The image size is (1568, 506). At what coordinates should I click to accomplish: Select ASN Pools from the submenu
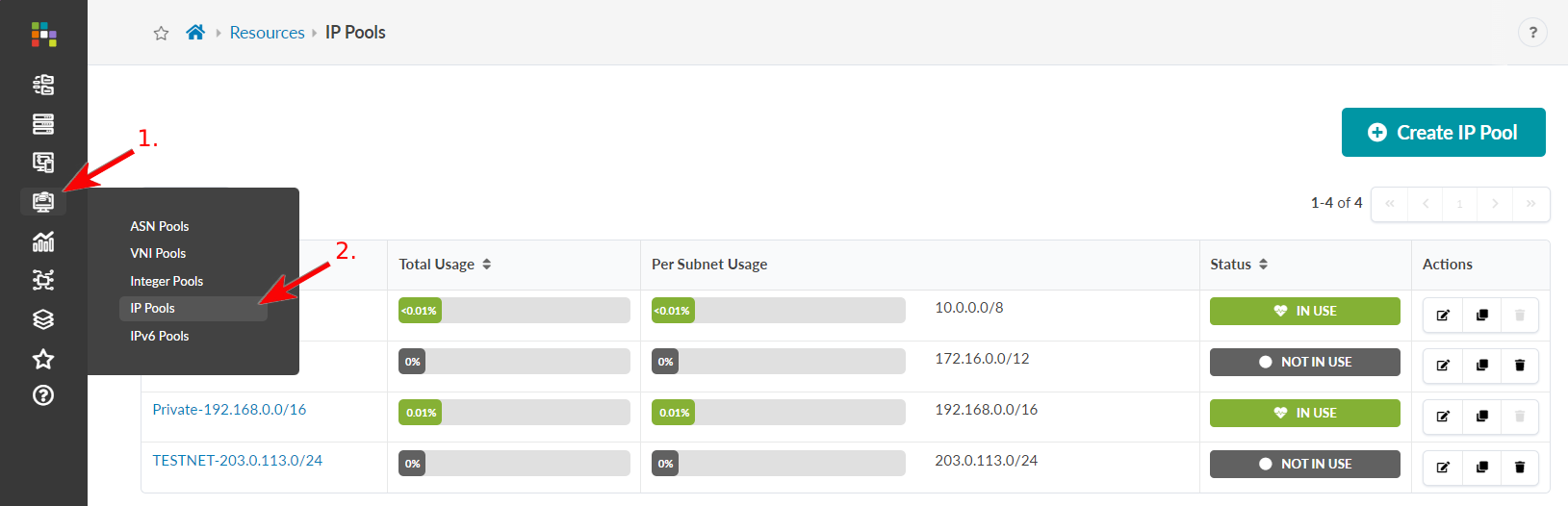click(x=160, y=226)
